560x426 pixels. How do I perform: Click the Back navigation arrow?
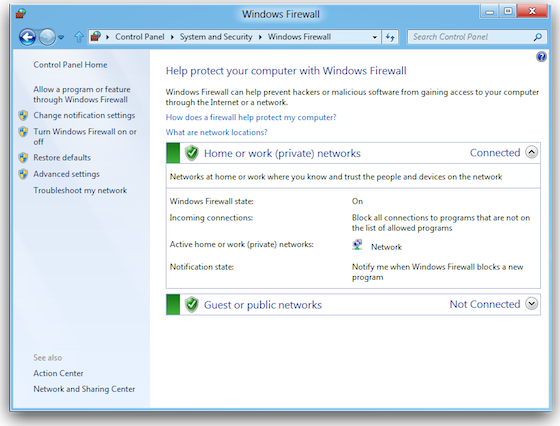coord(28,37)
